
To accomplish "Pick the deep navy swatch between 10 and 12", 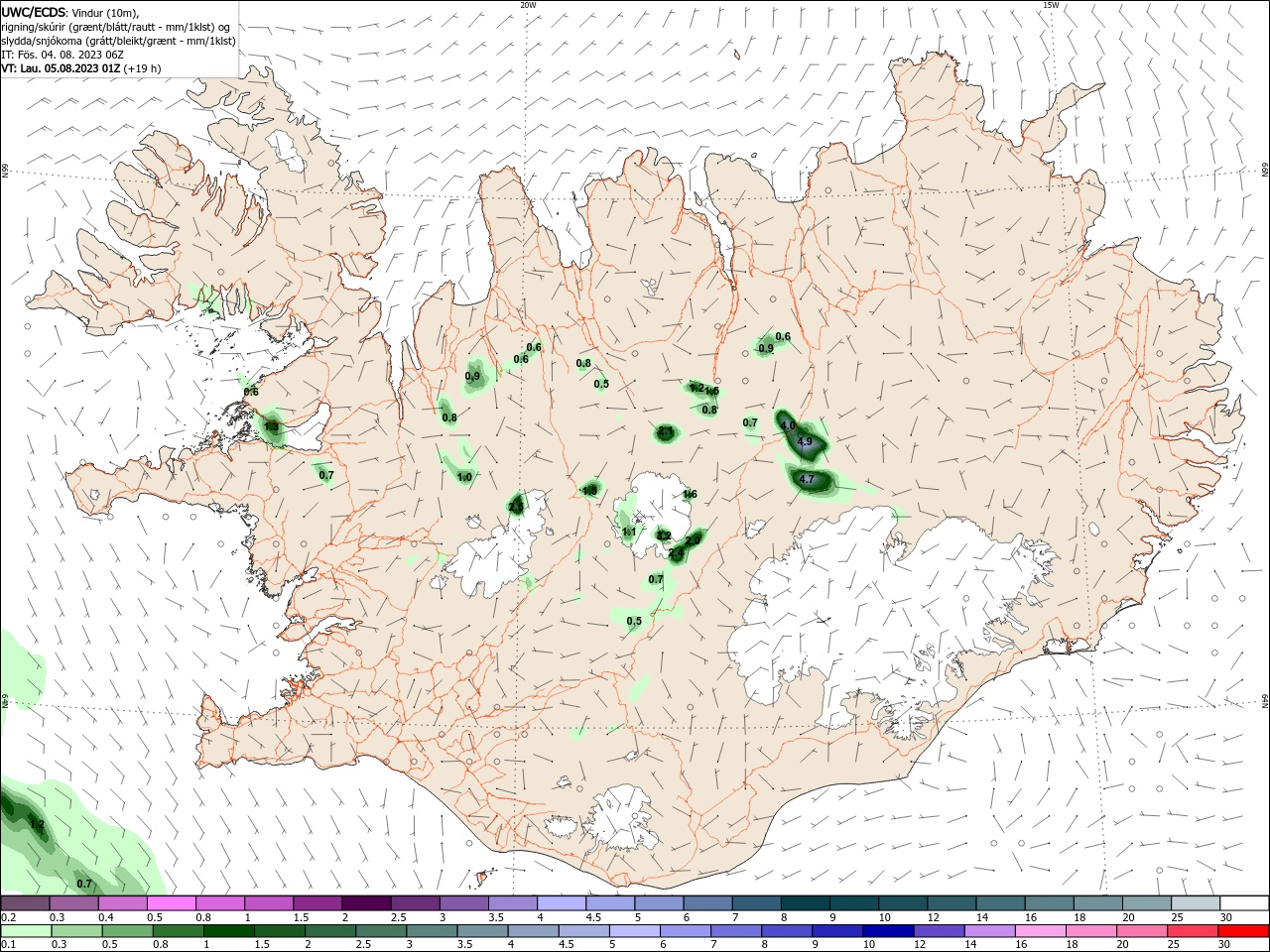I will click(x=887, y=931).
